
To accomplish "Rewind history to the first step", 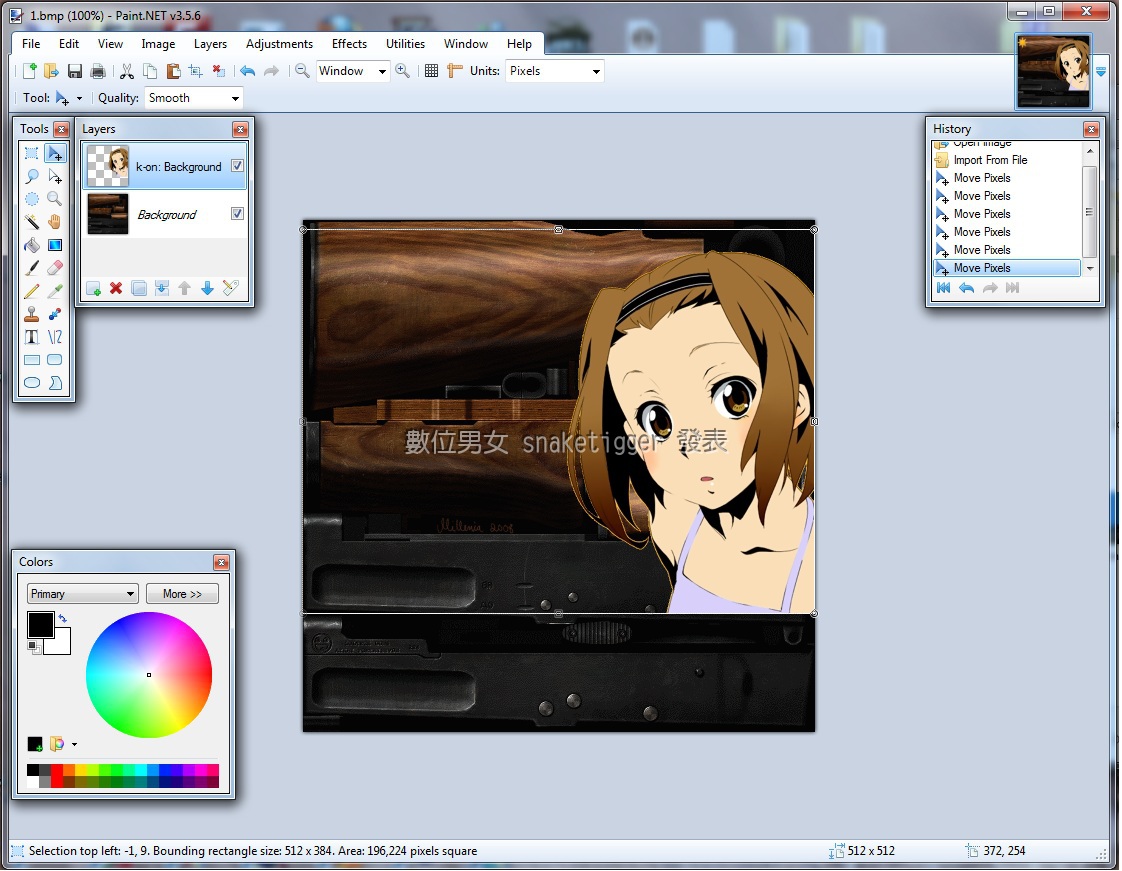I will pos(944,288).
